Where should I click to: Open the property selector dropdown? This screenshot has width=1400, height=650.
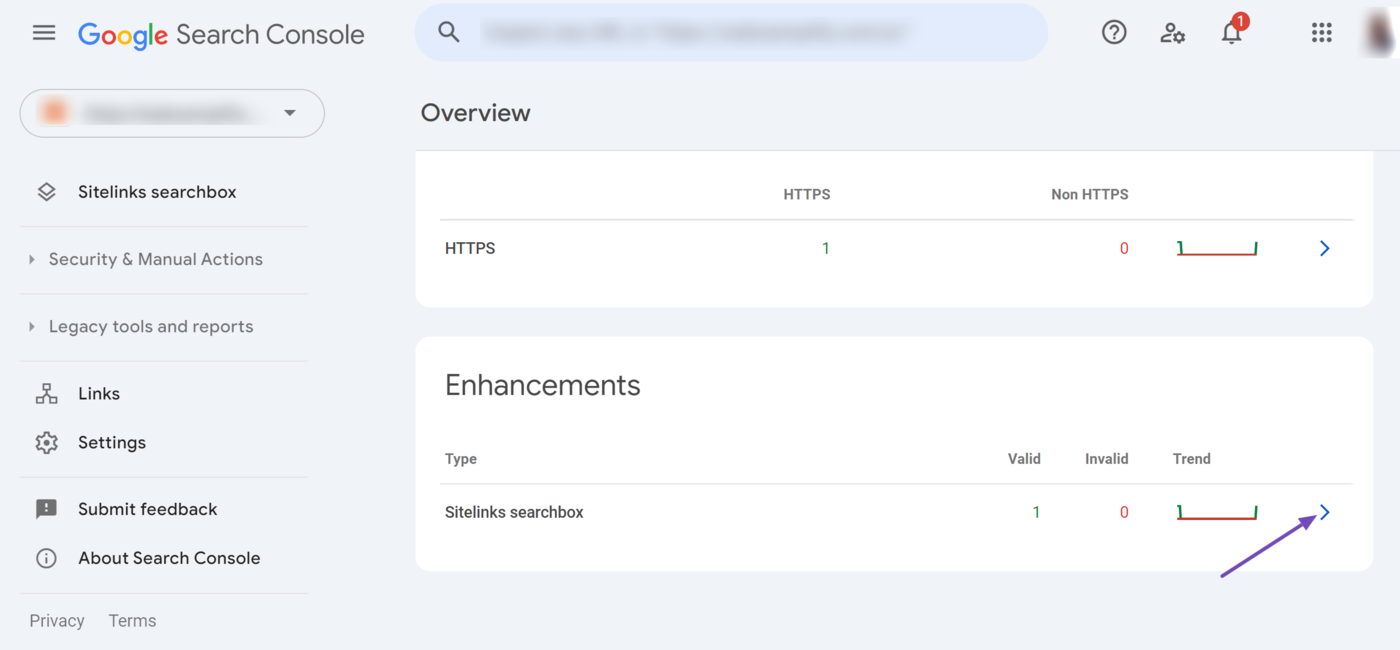(172, 113)
